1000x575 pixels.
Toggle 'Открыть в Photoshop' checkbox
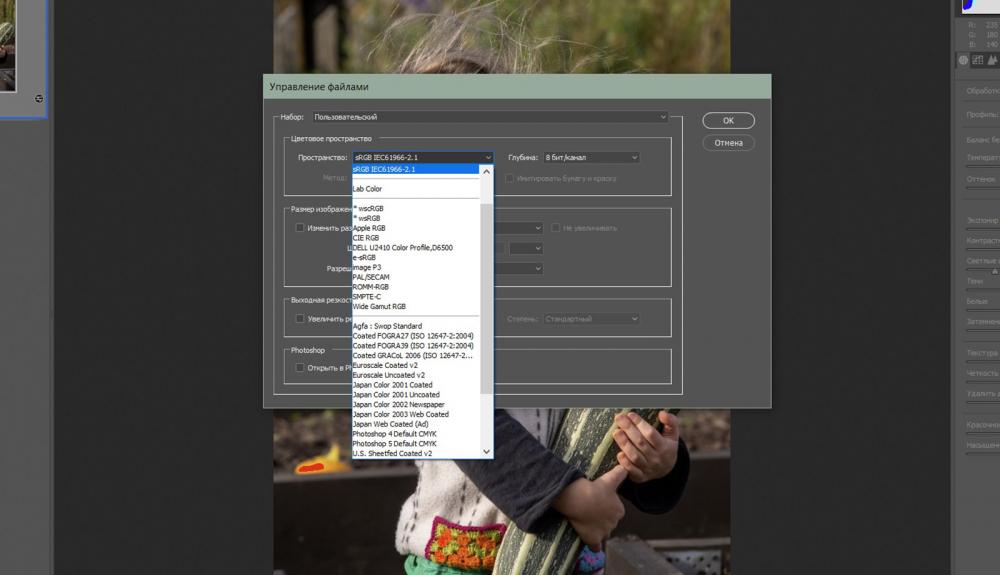[x=300, y=367]
